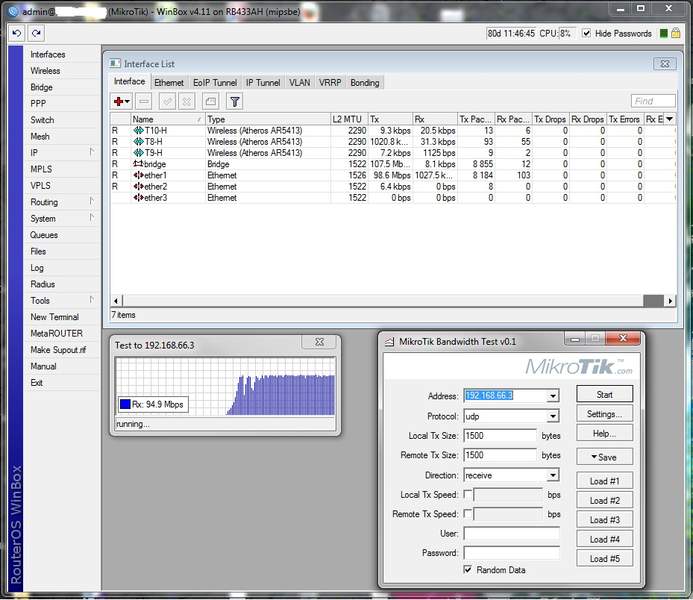Click the ether3 ethernet icon

[138, 197]
